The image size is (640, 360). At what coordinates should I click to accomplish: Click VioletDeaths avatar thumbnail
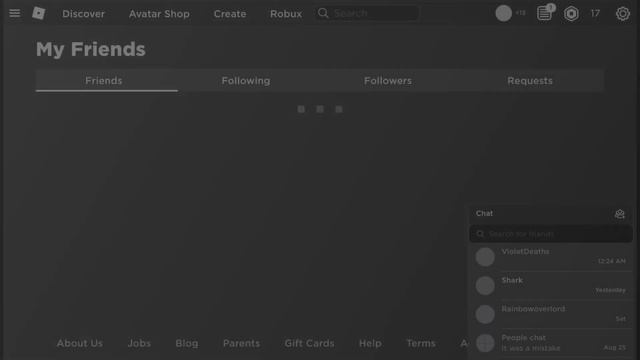tap(485, 257)
